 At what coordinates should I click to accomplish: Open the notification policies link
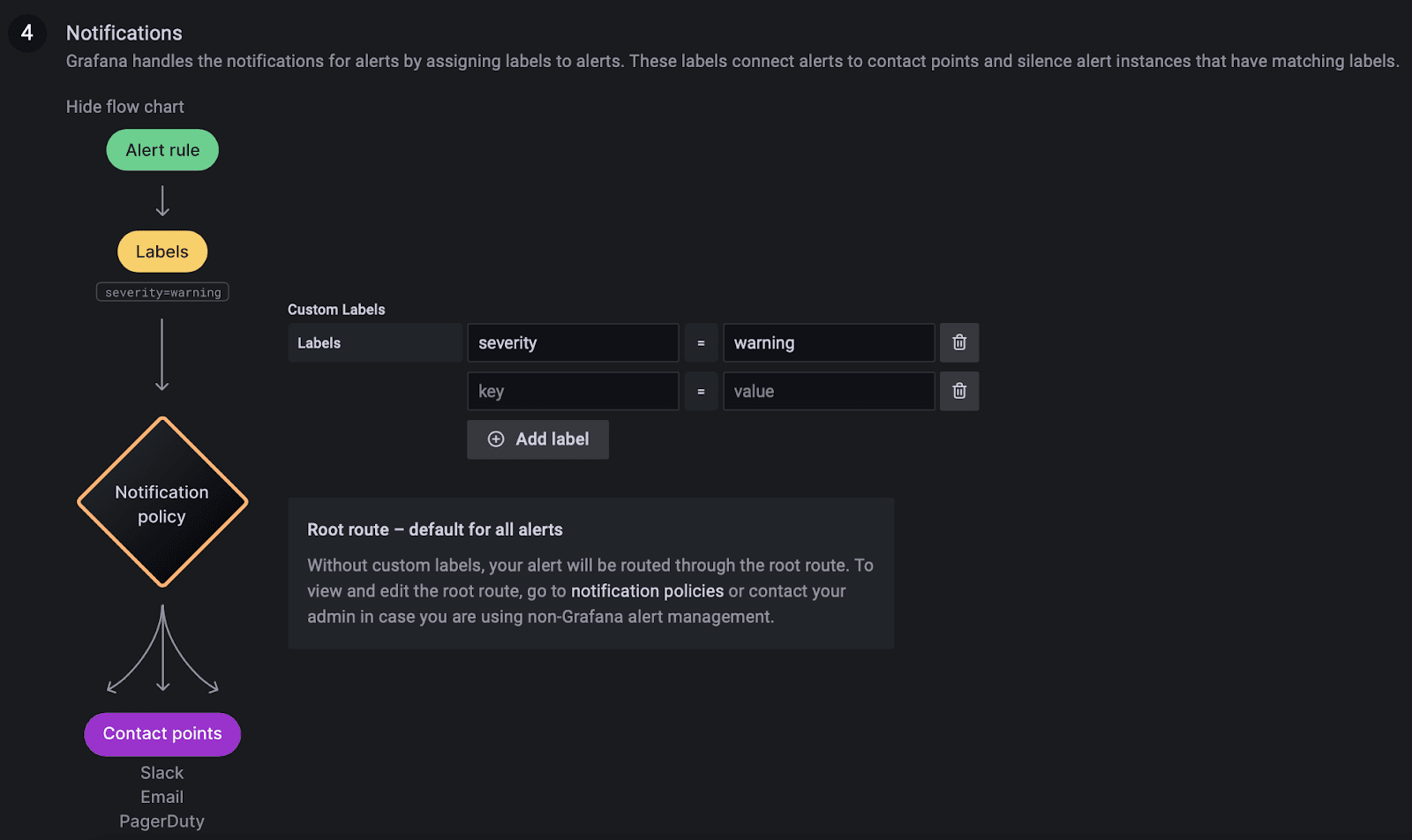tap(647, 591)
